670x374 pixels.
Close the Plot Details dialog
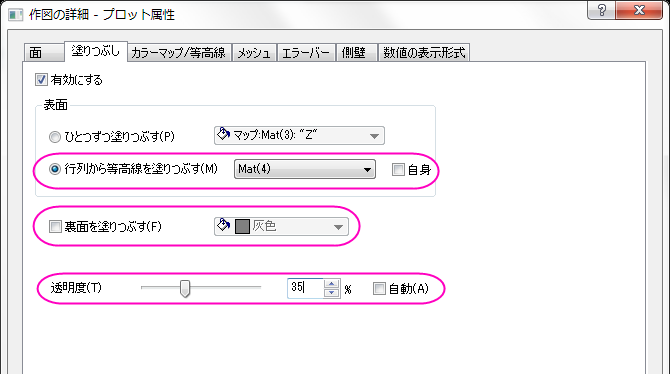[639, 10]
